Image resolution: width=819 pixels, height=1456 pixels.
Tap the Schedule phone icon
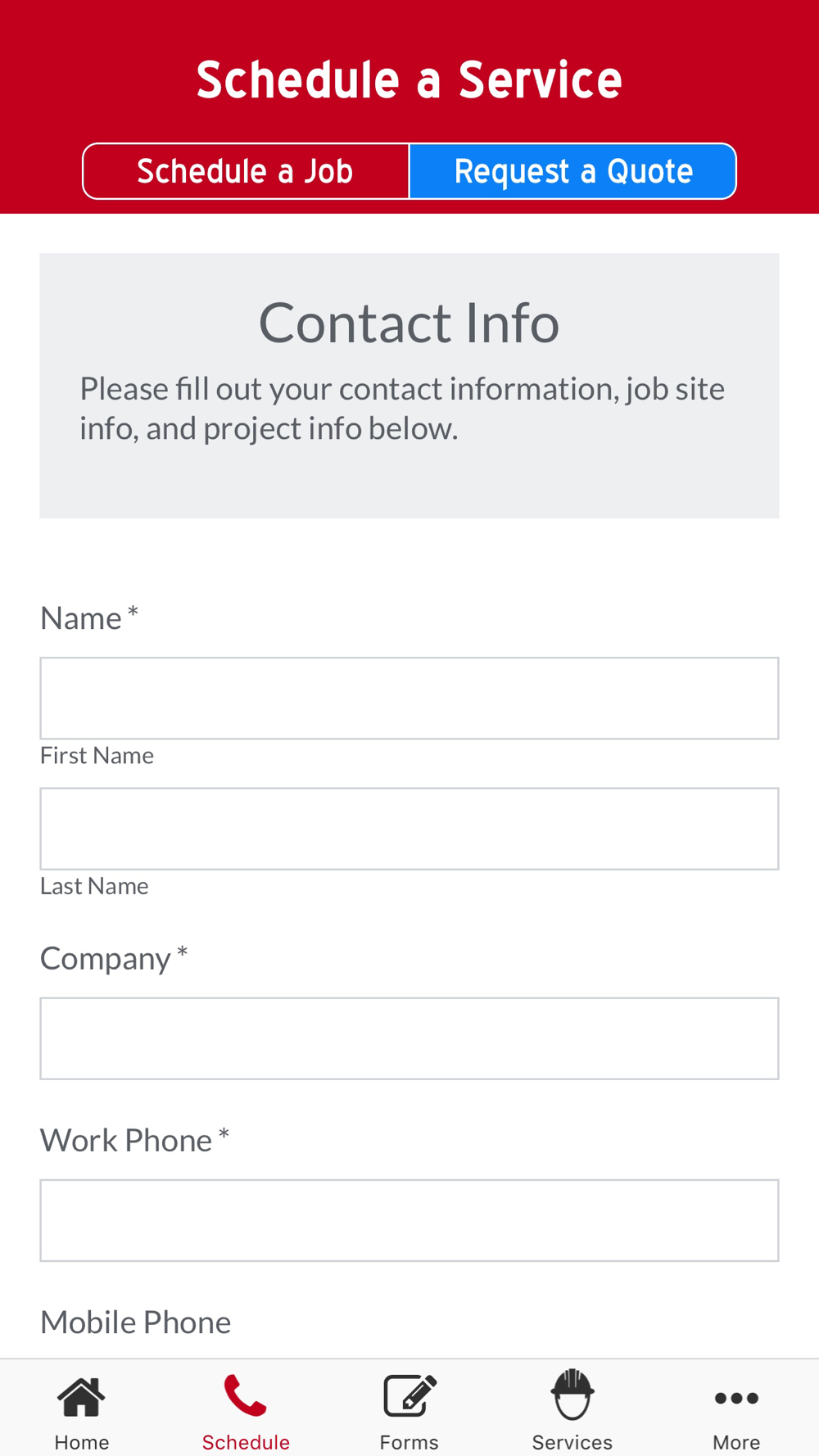point(245,1395)
